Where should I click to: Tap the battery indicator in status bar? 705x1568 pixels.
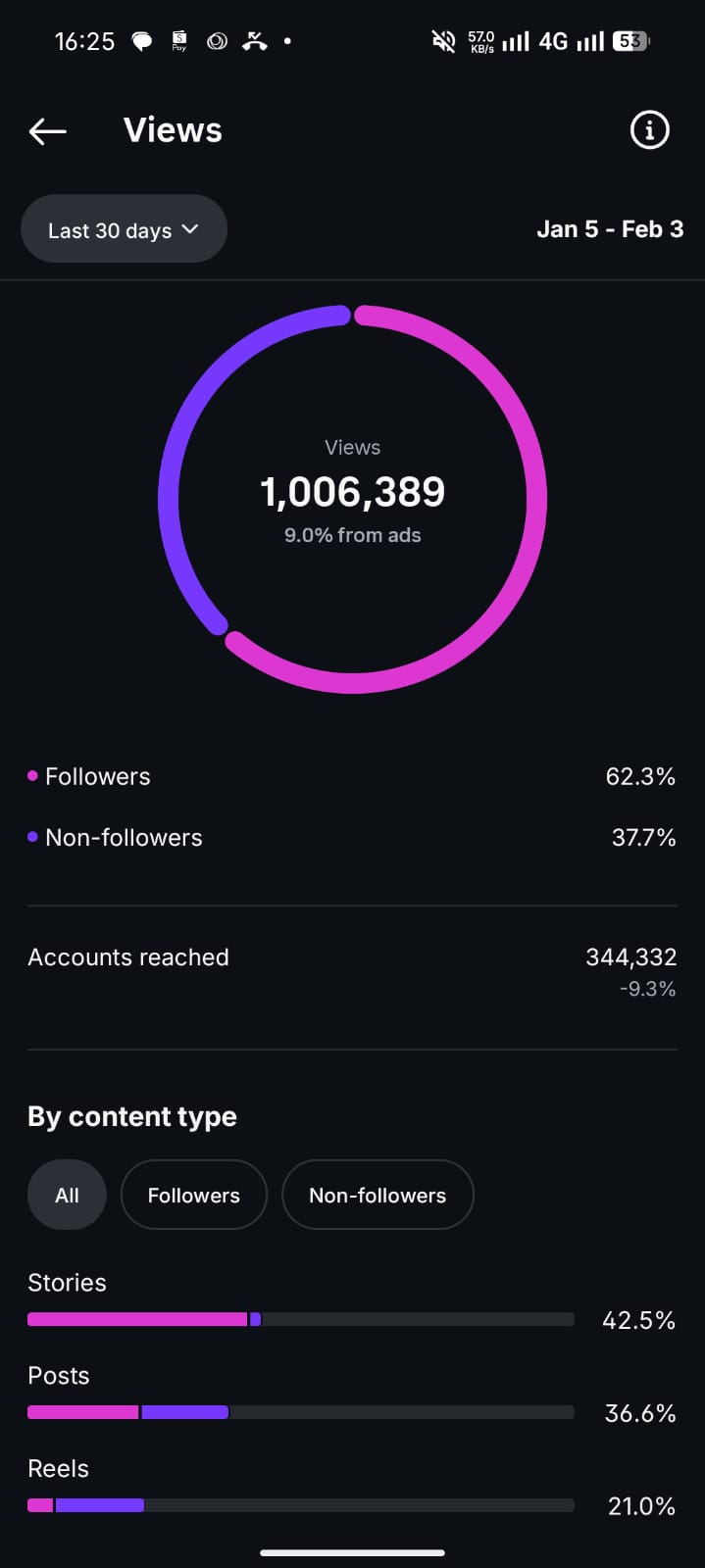[629, 41]
